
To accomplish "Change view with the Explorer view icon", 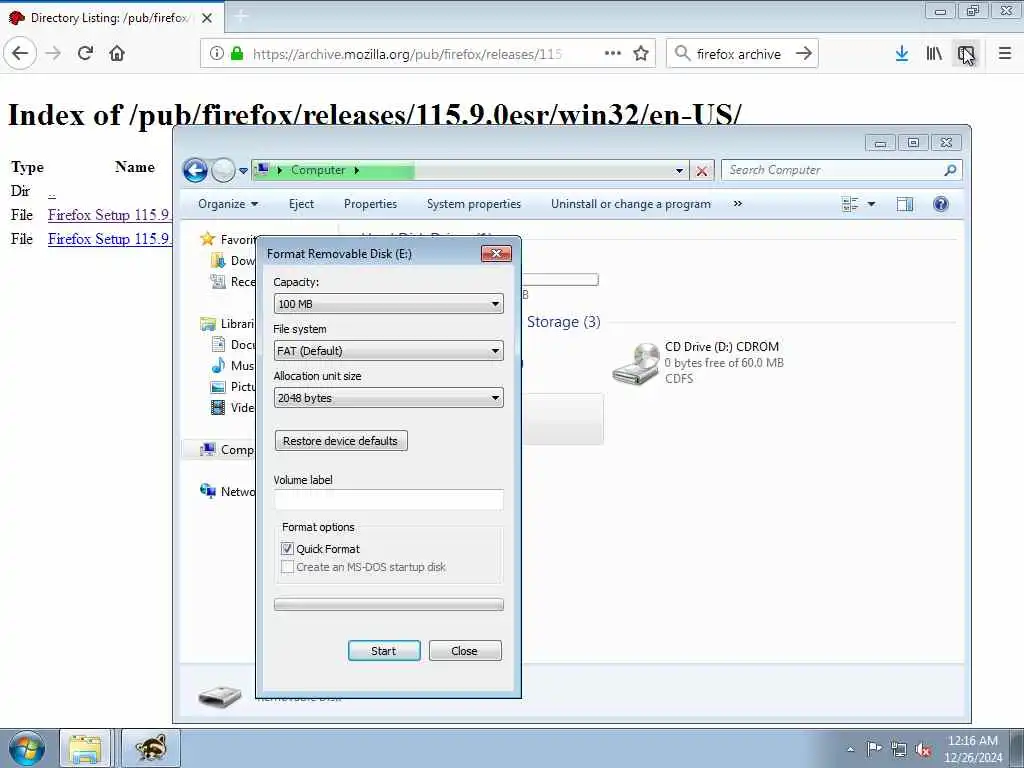I will [850, 204].
